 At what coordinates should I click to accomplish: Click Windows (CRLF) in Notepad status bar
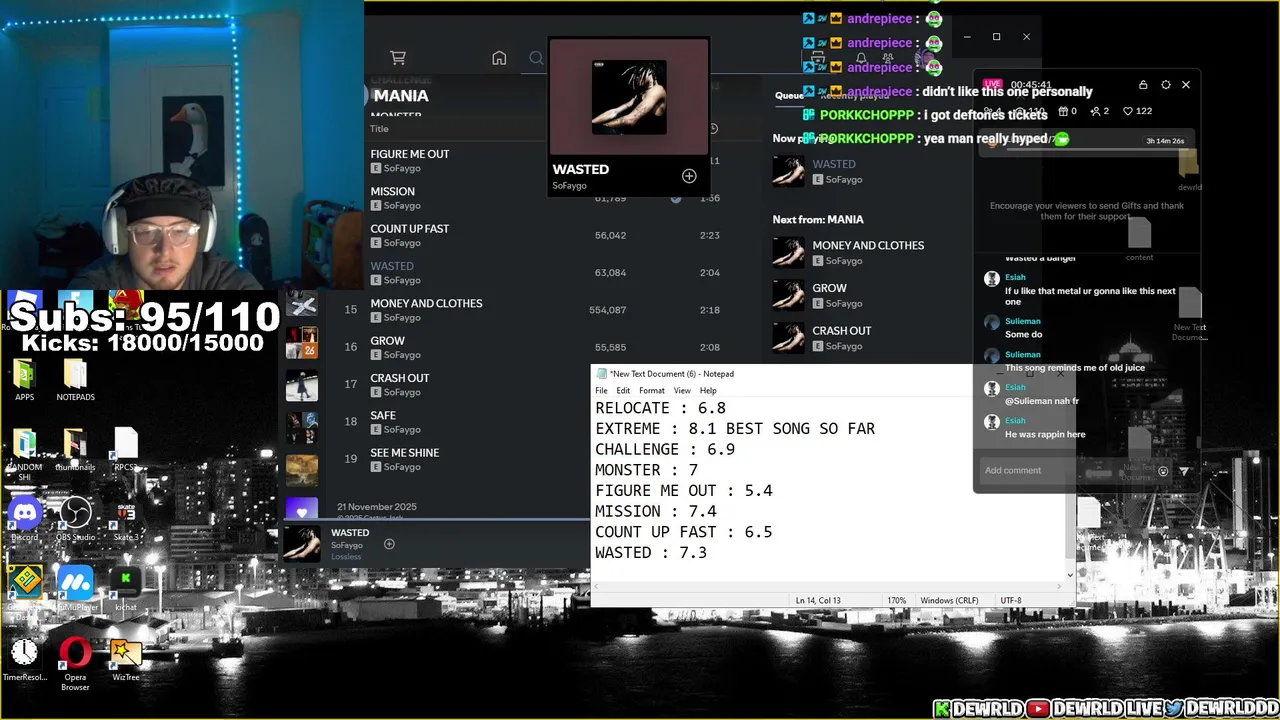coord(949,600)
